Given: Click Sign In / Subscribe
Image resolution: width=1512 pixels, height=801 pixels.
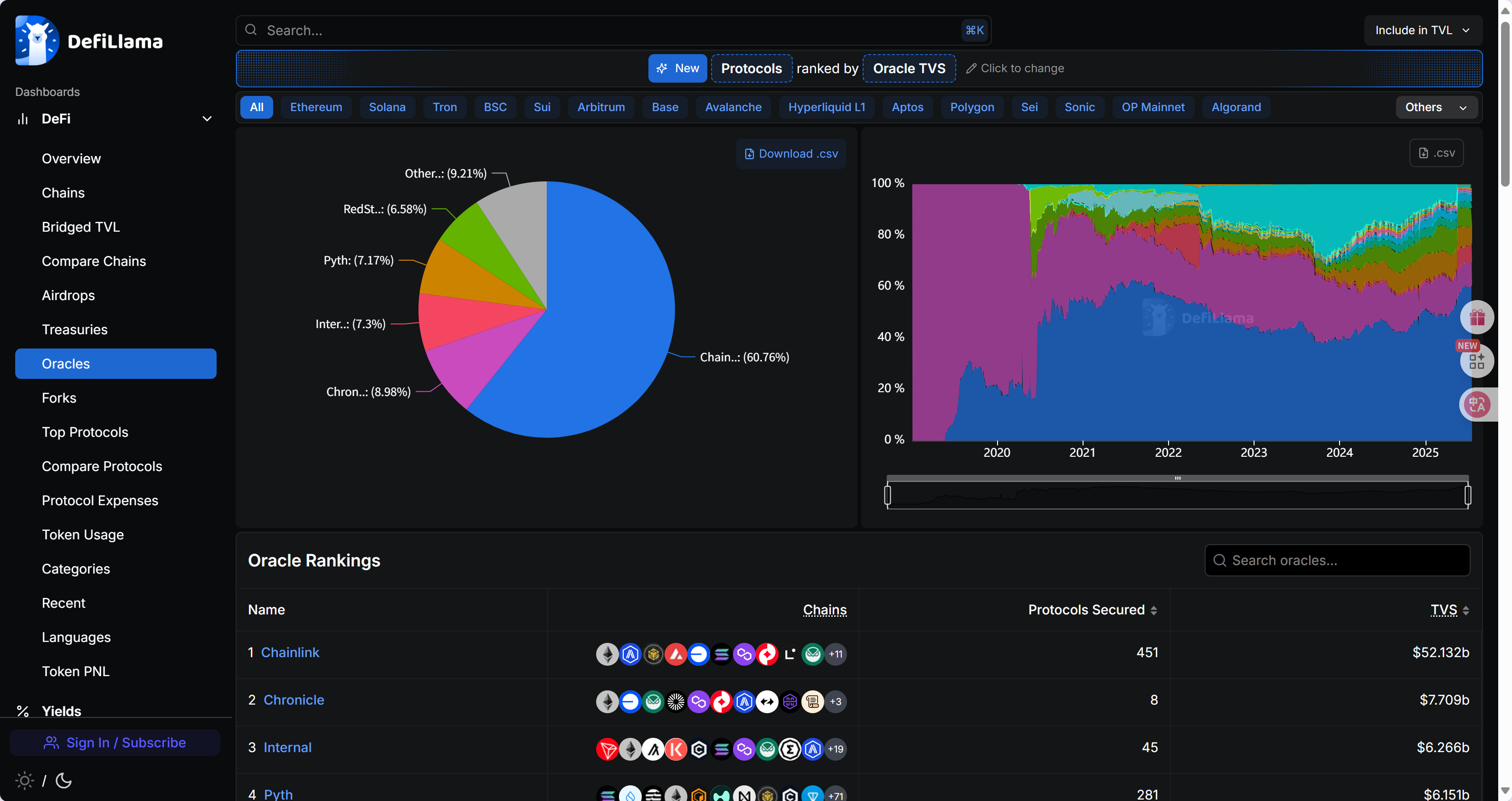Looking at the screenshot, I should pyautogui.click(x=115, y=742).
